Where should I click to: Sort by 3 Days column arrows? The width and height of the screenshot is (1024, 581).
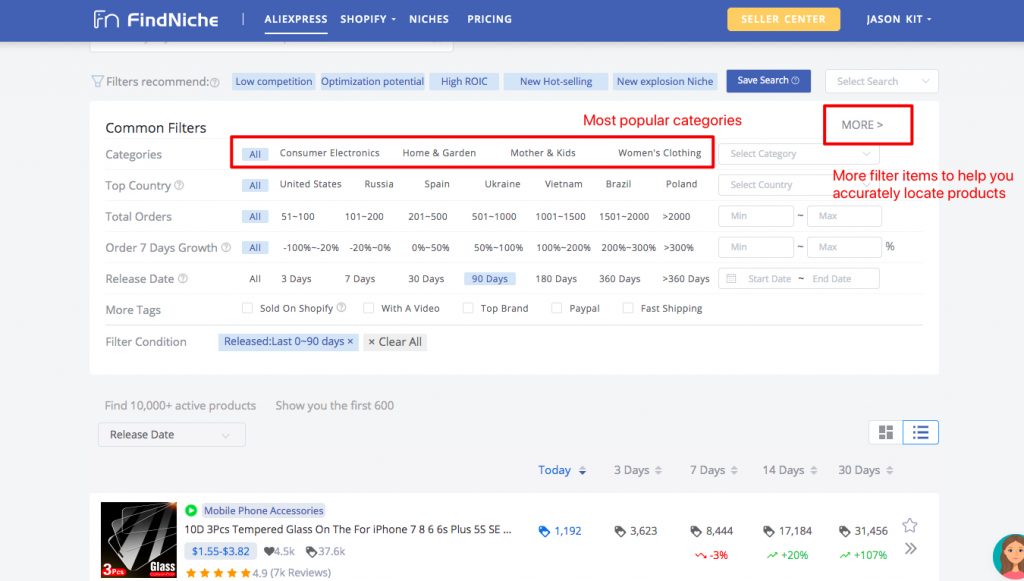point(658,471)
